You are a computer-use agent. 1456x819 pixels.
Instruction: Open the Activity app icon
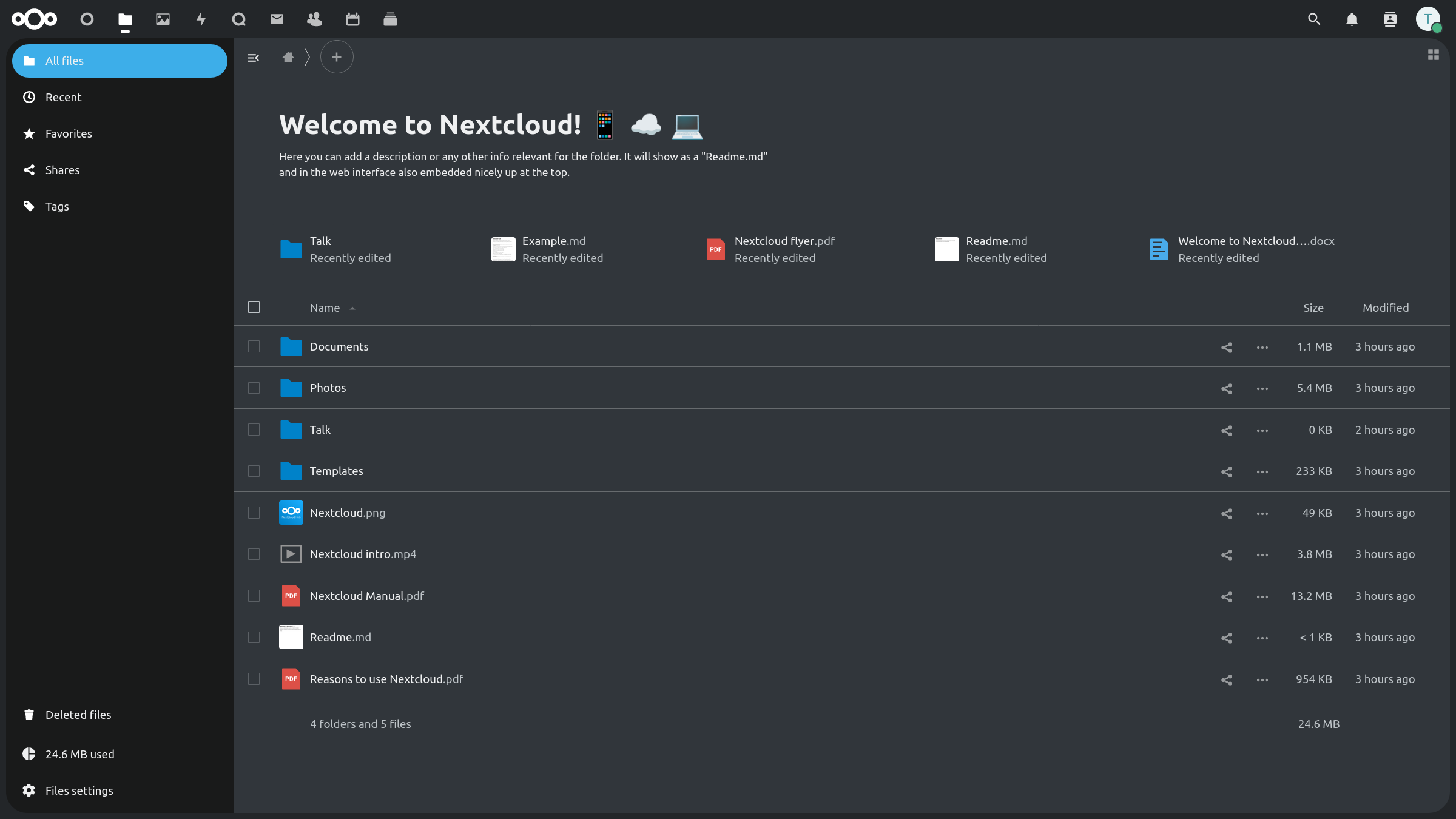[x=200, y=19]
